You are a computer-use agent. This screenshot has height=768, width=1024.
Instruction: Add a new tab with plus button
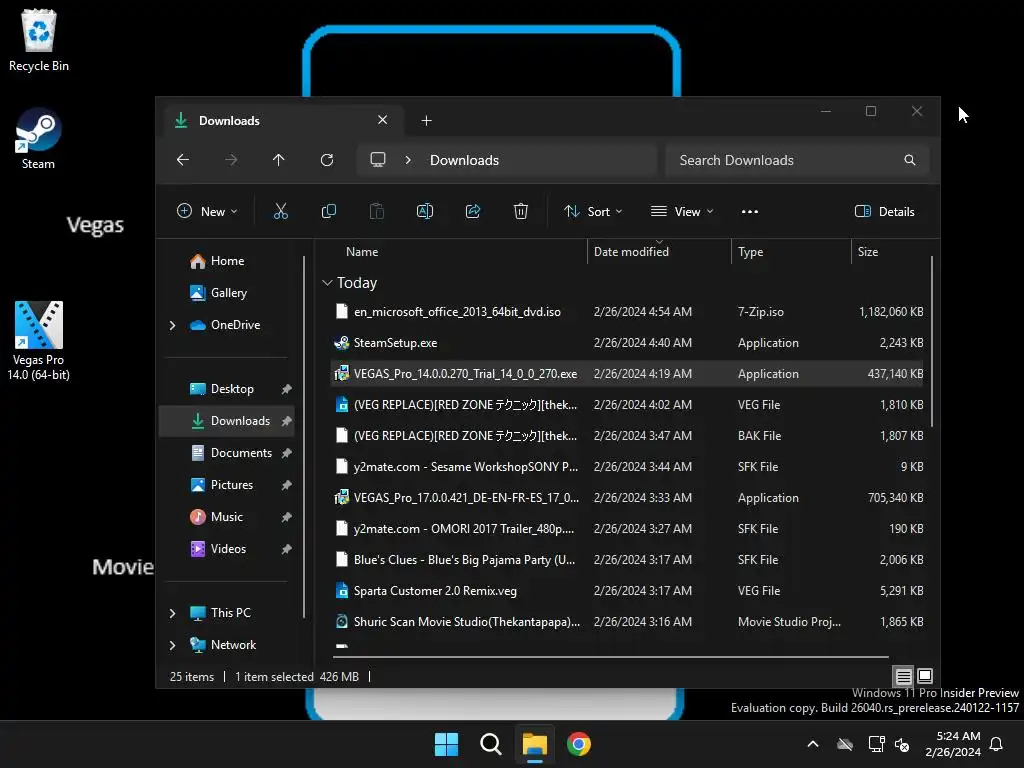point(426,121)
